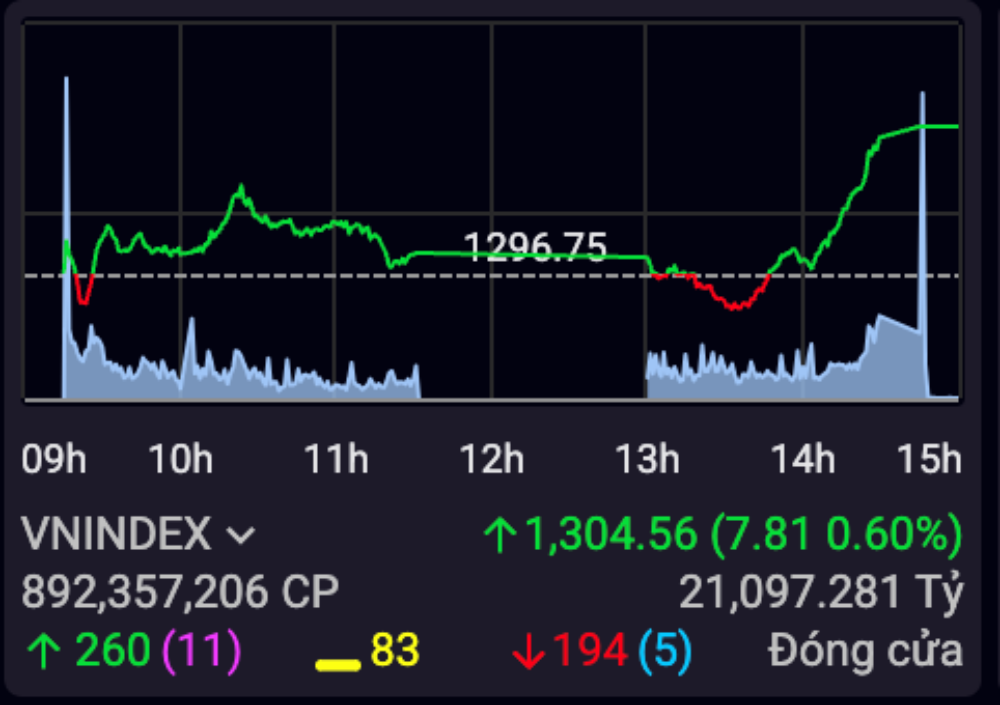Viewport: 1000px width, 705px height.
Task: Select the 1,304.56 index price value
Action: (x=610, y=534)
